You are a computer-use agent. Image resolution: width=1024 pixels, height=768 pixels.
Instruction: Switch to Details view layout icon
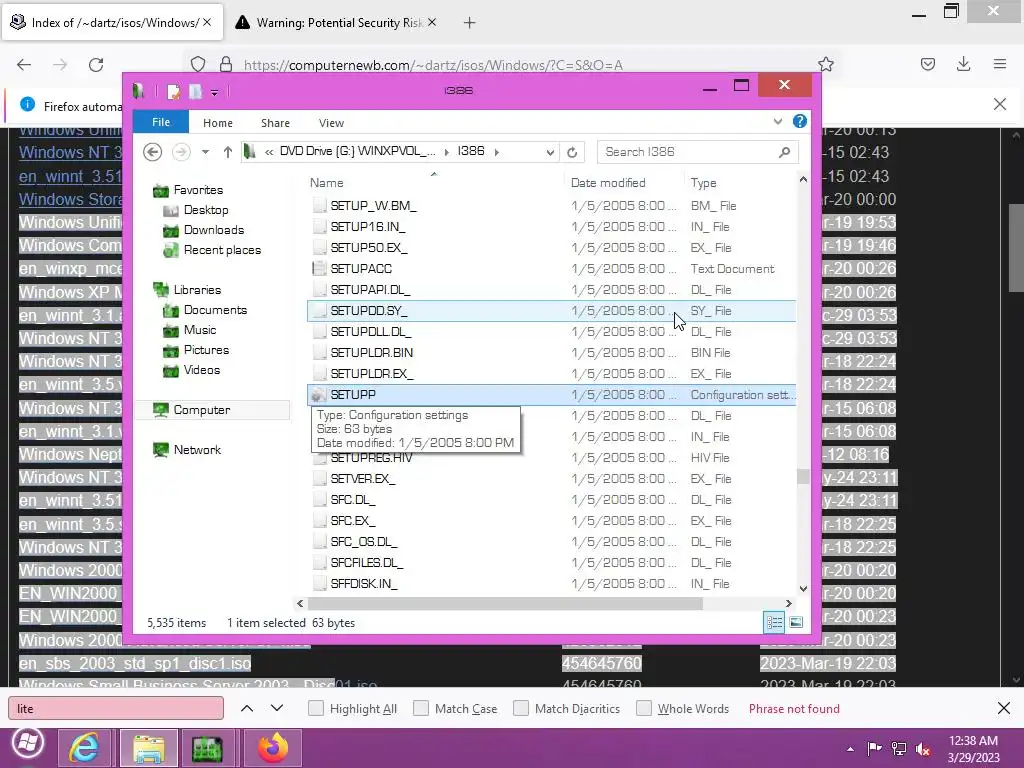774,622
